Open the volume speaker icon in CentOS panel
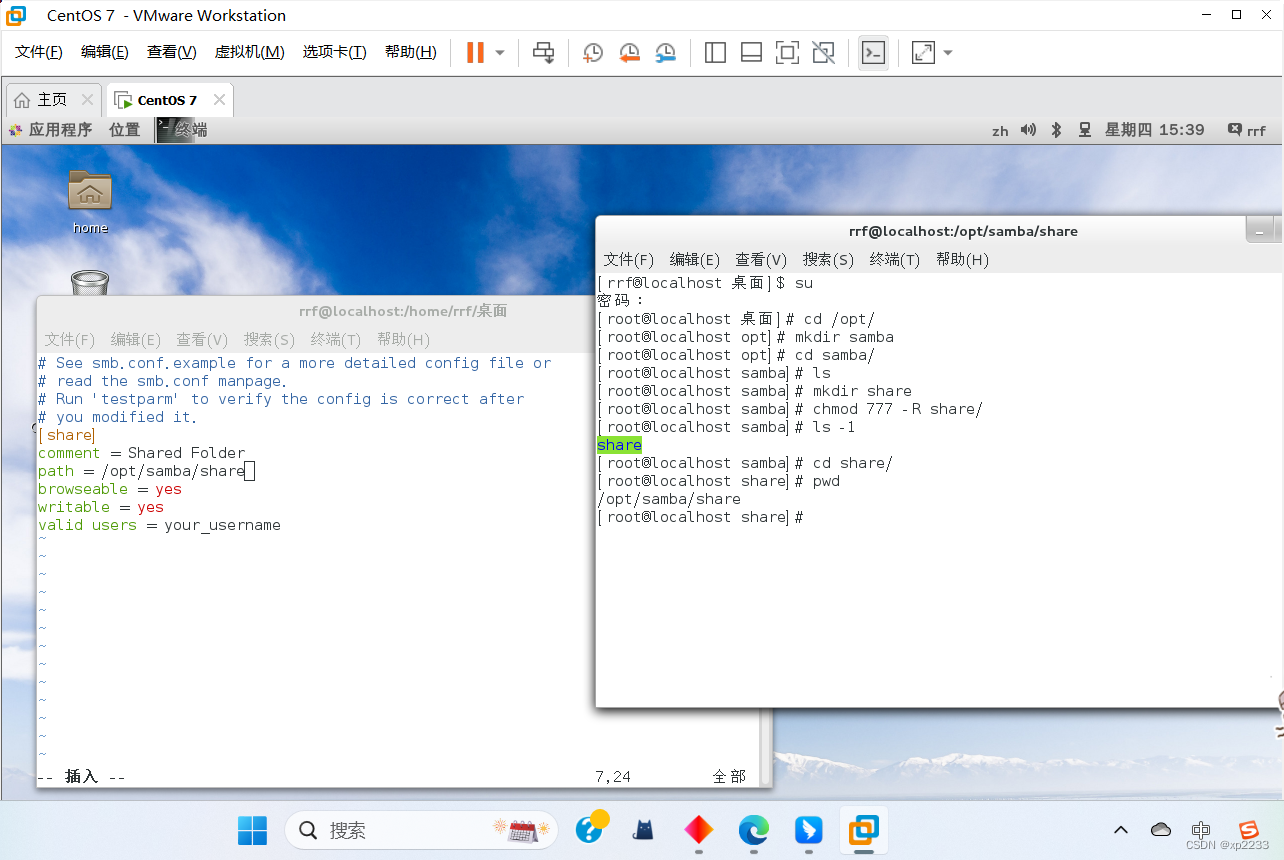The image size is (1284, 860). click(1029, 130)
